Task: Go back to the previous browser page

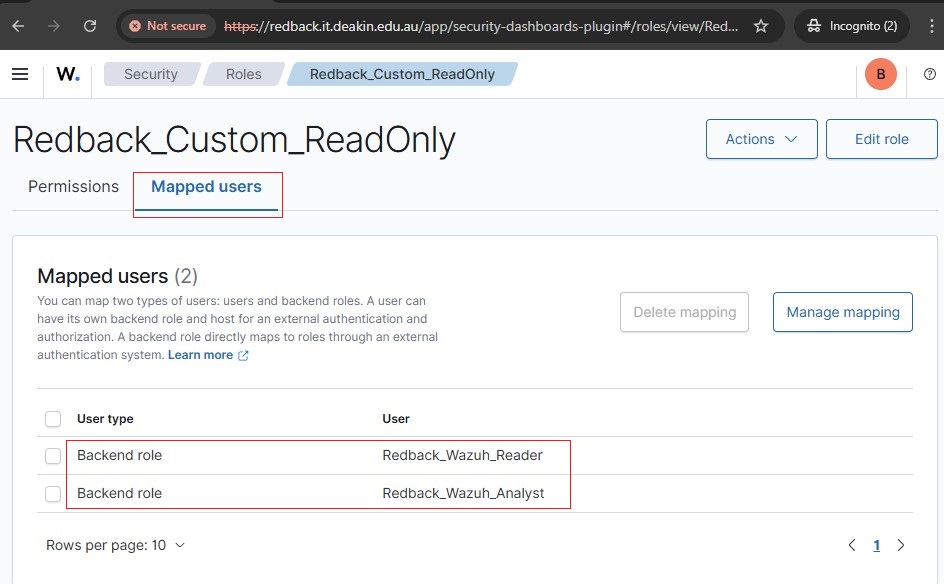Action: [19, 26]
